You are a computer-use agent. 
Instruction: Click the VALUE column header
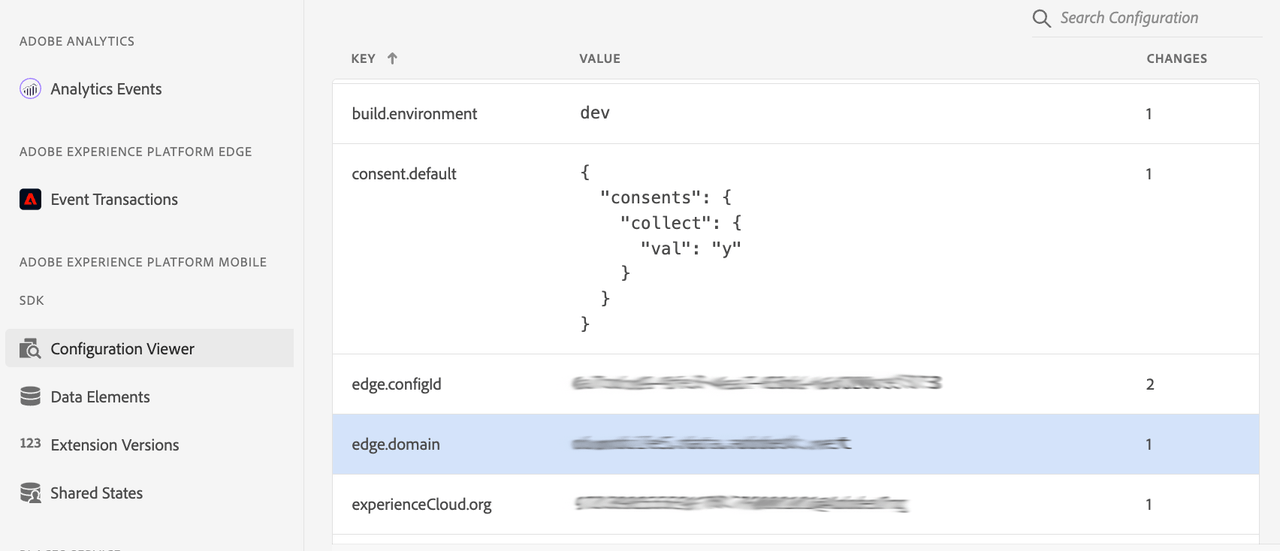pyautogui.click(x=600, y=59)
